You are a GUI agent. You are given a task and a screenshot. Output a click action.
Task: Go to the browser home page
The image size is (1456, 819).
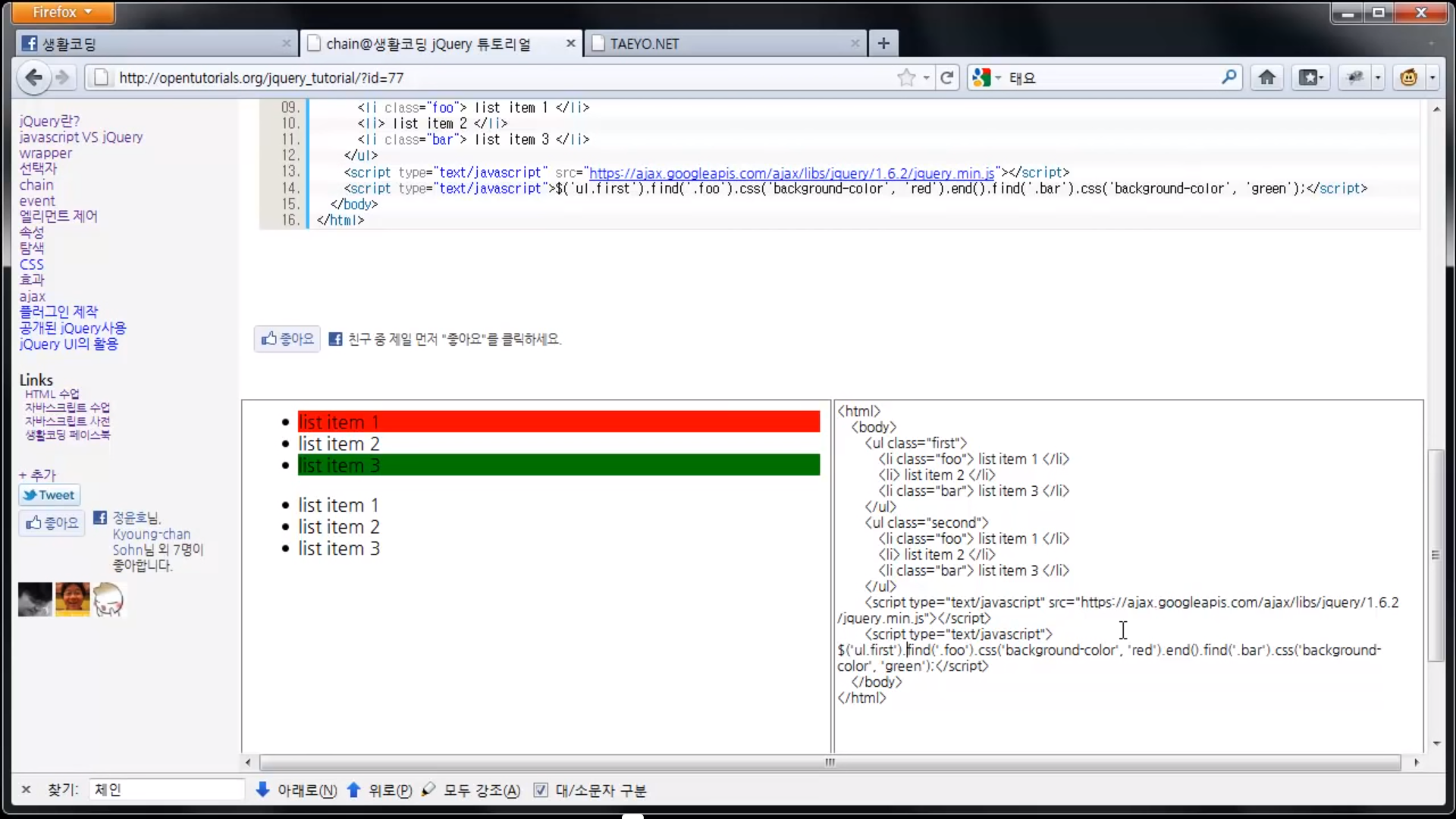pos(1266,77)
